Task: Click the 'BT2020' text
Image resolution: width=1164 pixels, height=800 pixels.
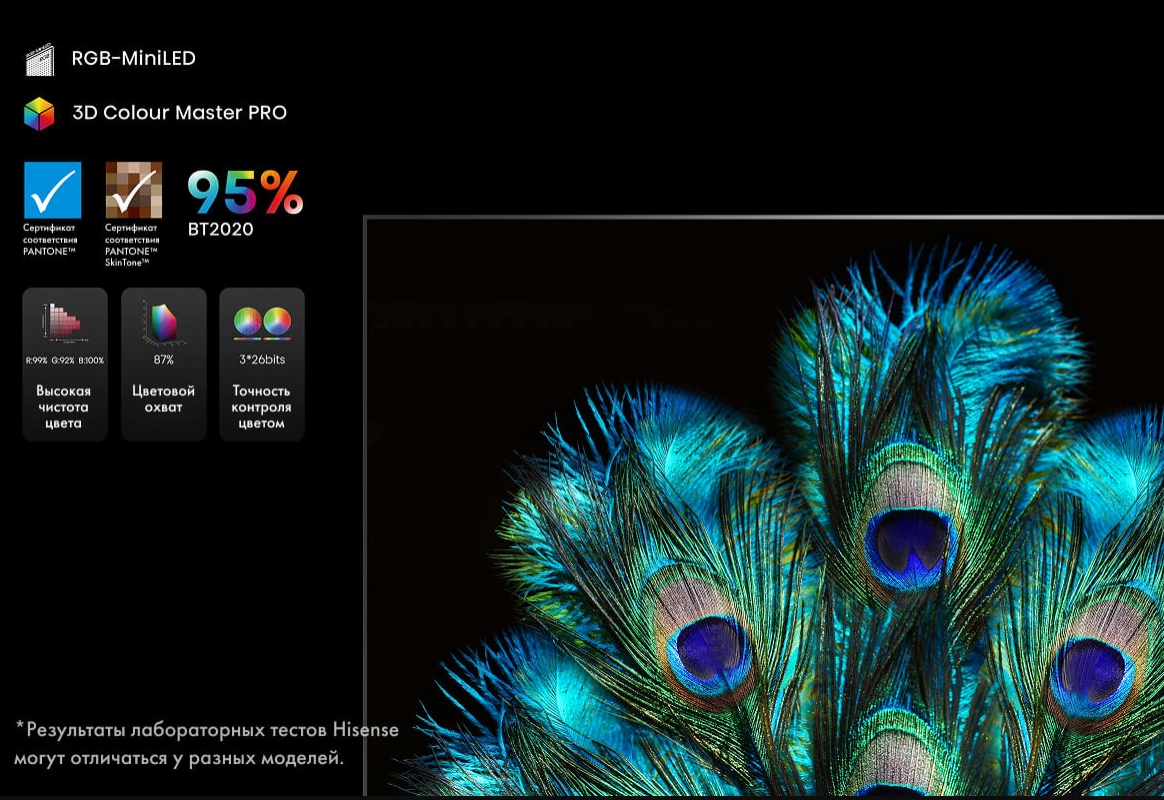Action: pyautogui.click(x=220, y=229)
